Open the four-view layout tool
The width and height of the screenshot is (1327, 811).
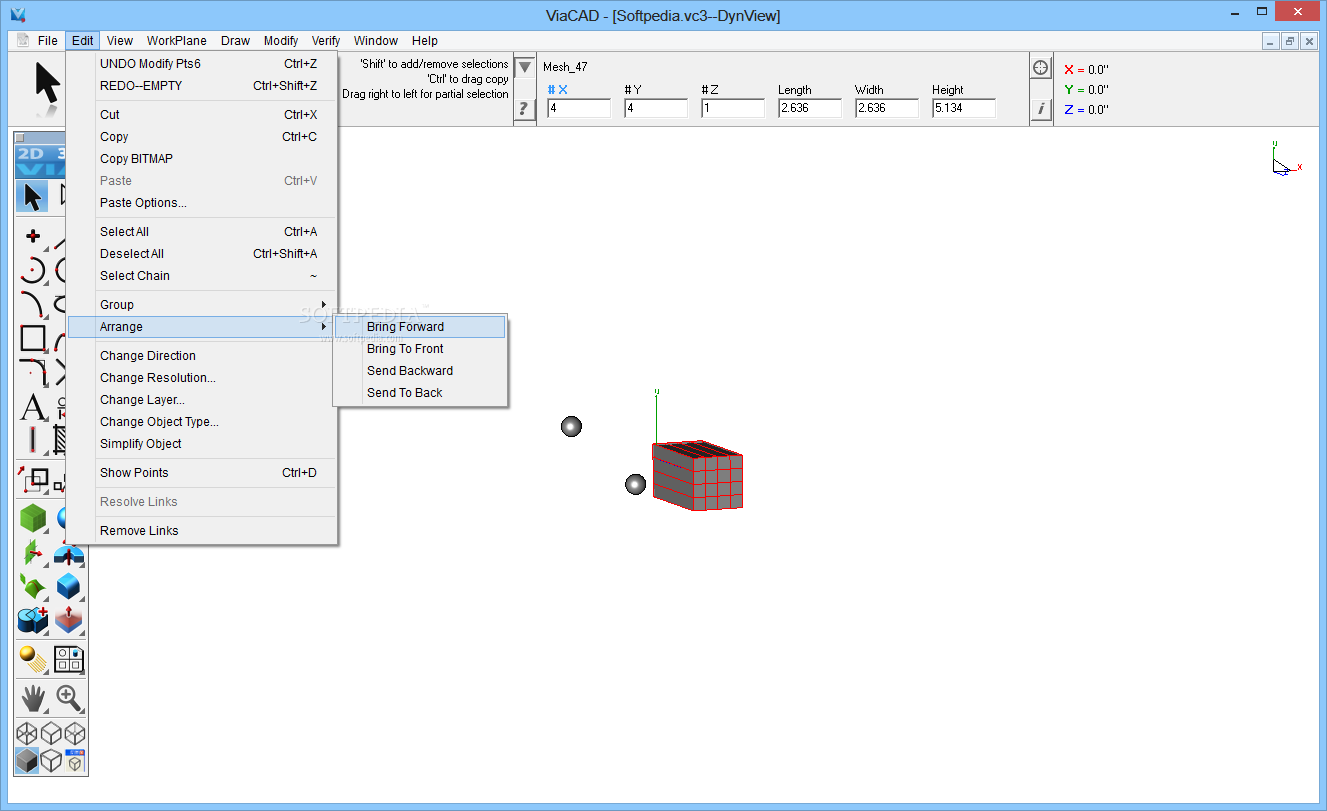(x=69, y=659)
